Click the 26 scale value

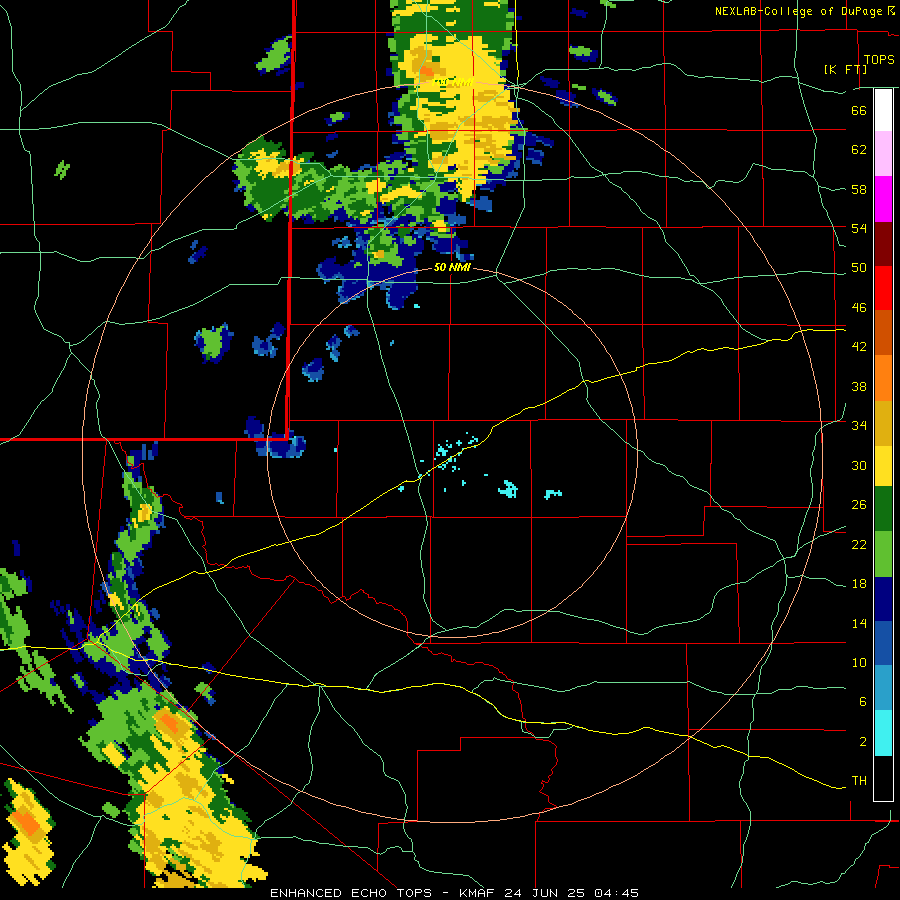[859, 505]
